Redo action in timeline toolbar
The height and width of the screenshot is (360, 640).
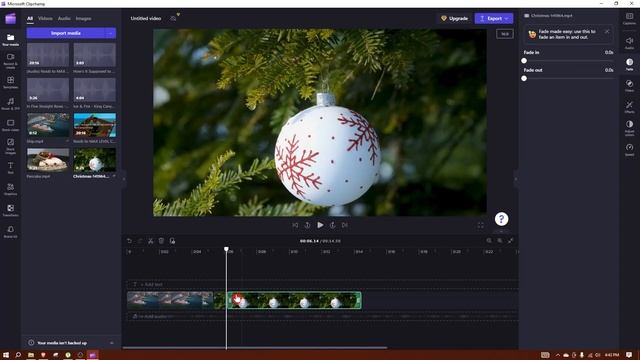click(x=140, y=241)
